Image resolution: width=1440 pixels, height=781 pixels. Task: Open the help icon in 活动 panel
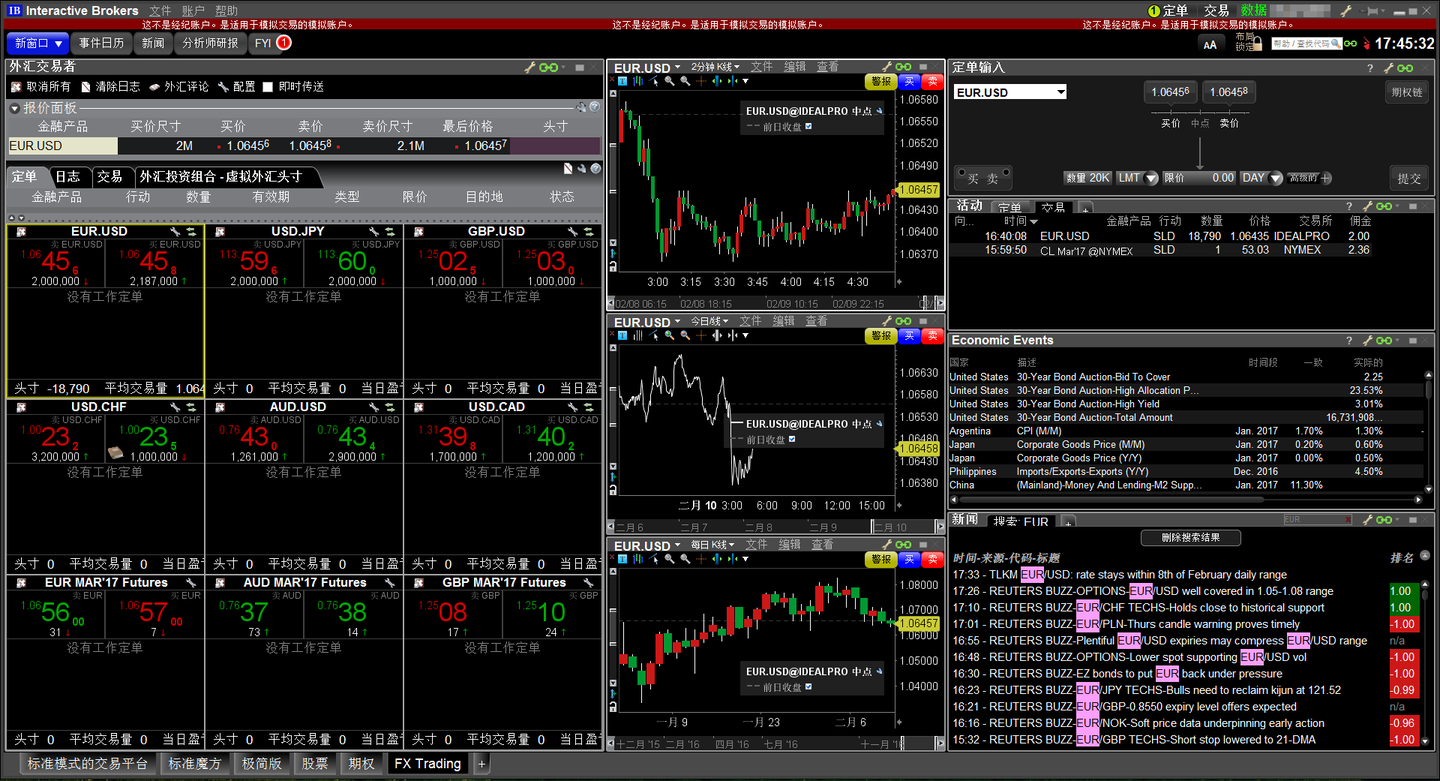1350,206
